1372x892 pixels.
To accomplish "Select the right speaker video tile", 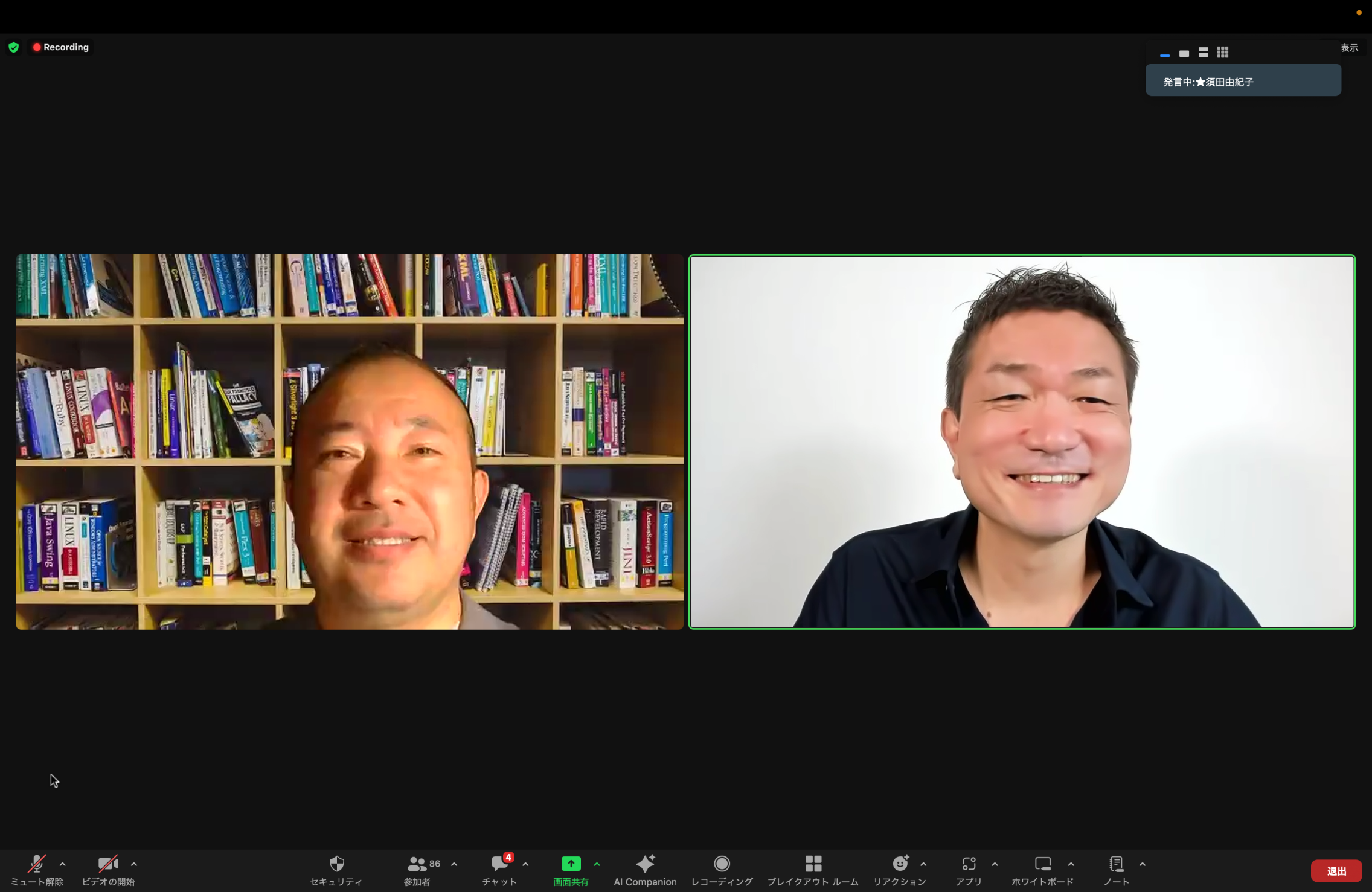I will [1022, 442].
